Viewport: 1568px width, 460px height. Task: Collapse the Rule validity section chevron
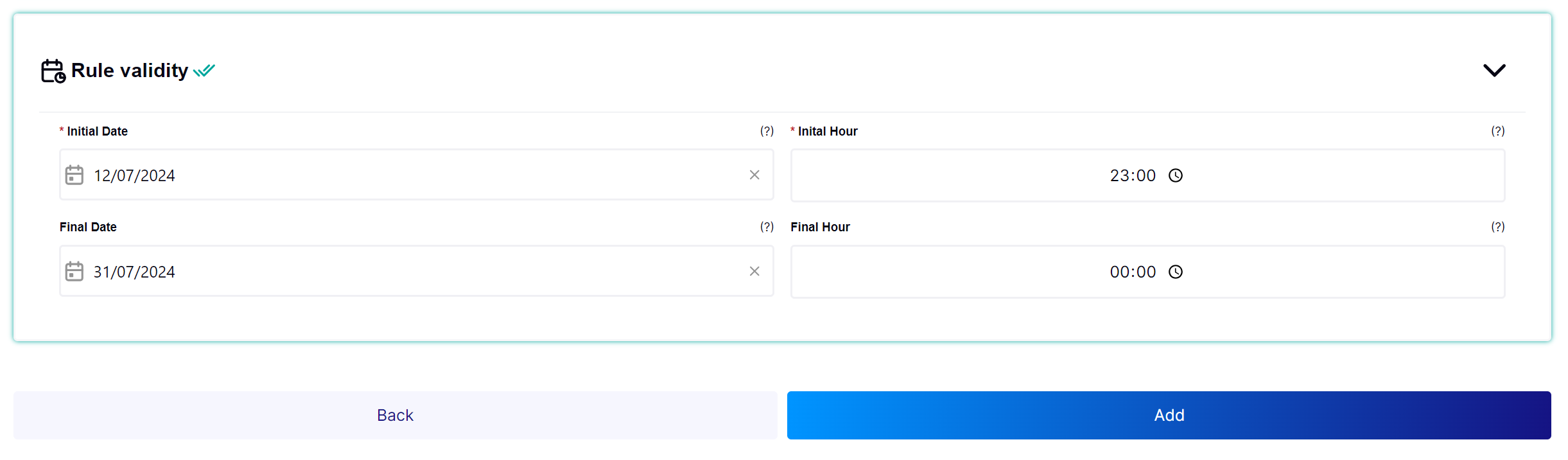click(x=1494, y=70)
